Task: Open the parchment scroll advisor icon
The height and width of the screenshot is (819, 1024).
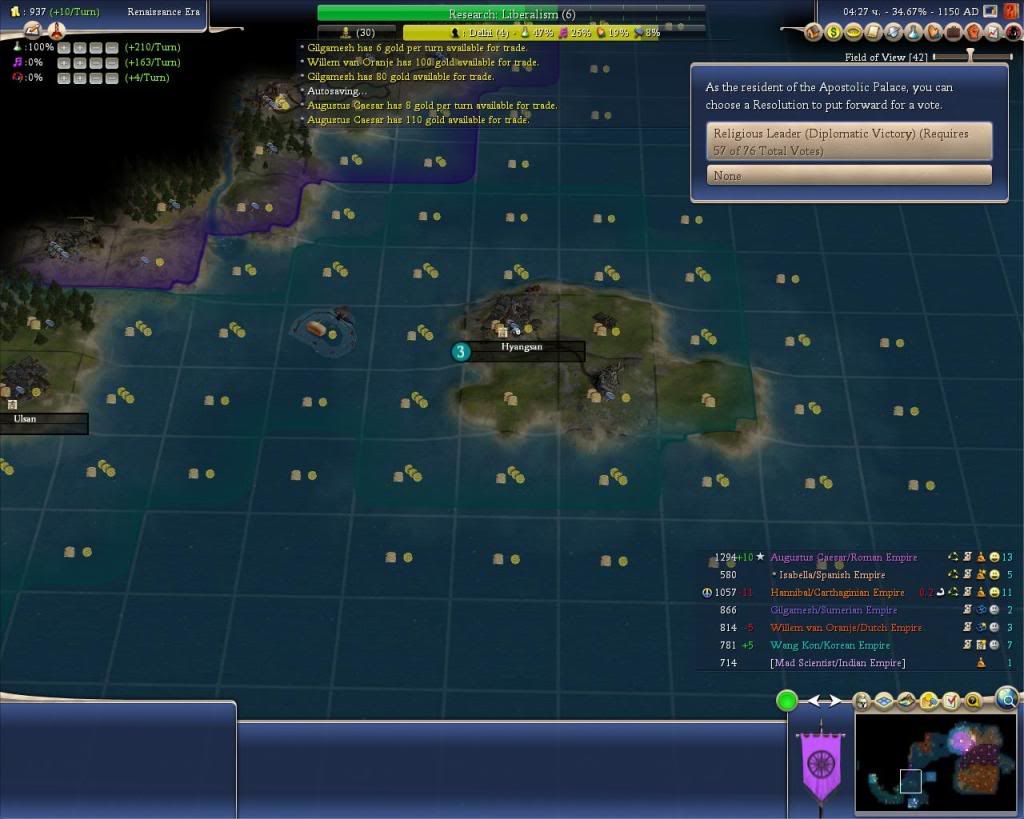Action: click(x=873, y=32)
